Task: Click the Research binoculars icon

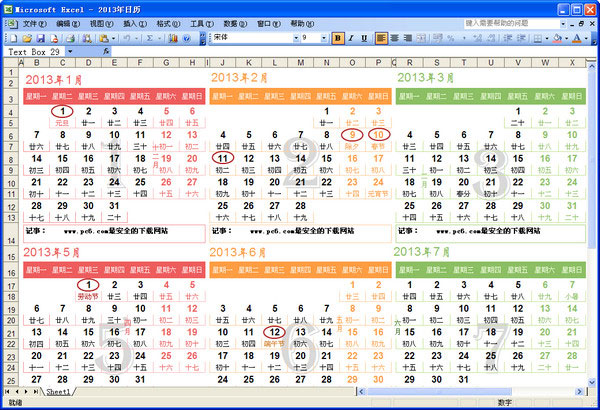Action: pos(87,38)
